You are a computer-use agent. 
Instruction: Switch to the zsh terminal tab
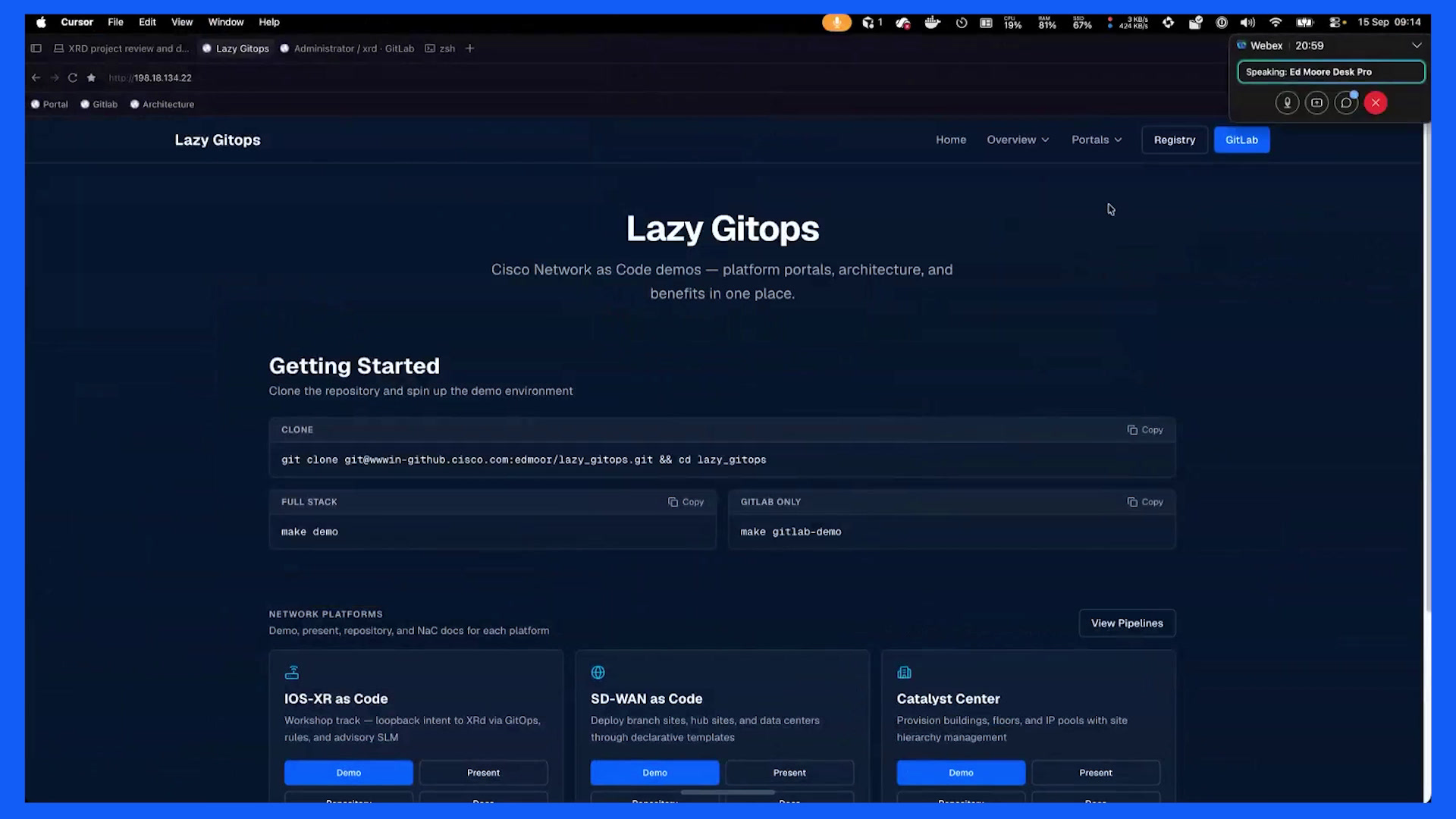[441, 49]
